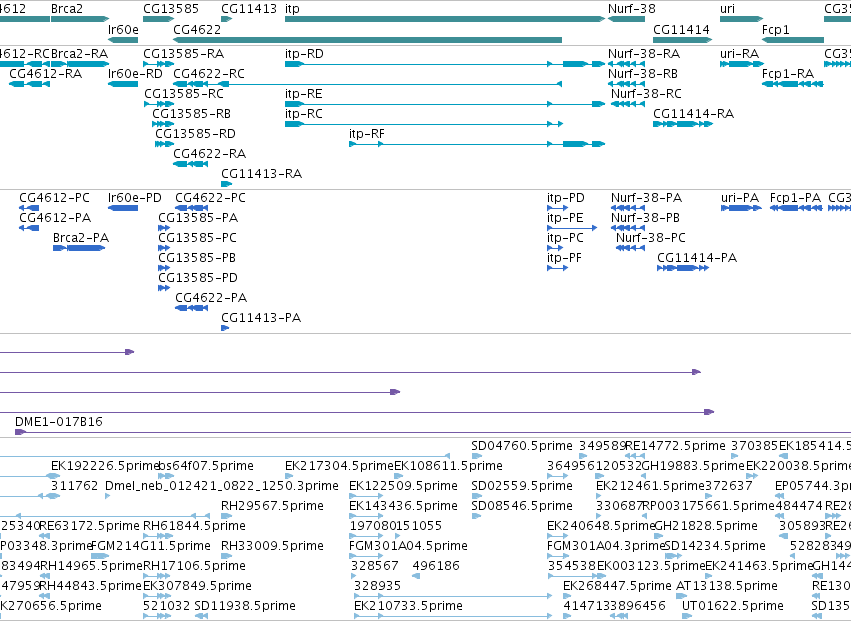Open the itp-RD transcript label

(304, 54)
